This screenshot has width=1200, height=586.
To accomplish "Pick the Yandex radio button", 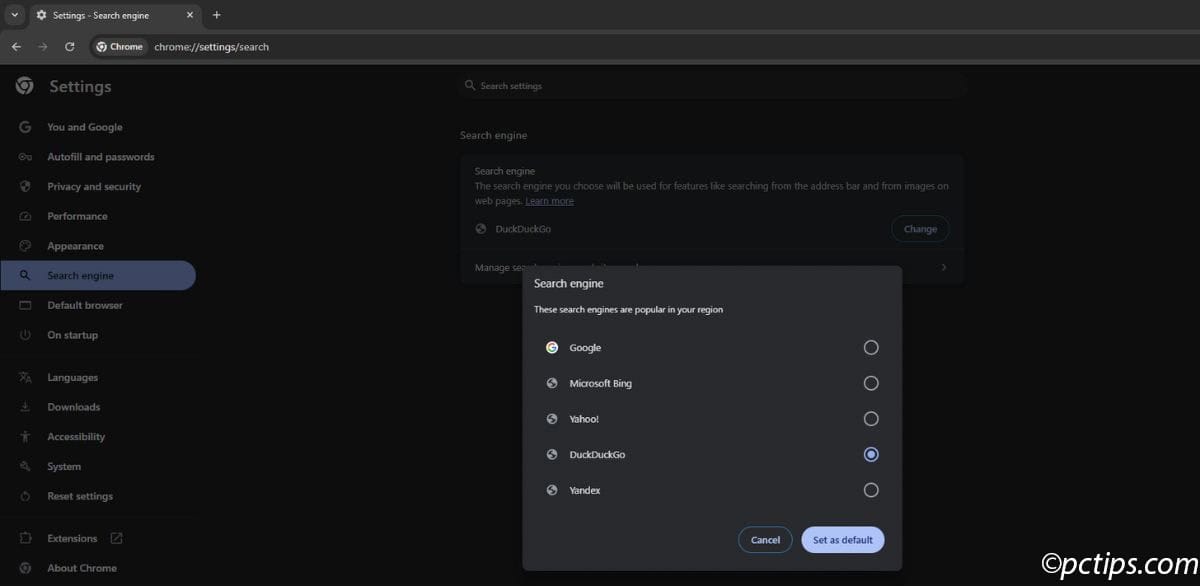I will 871,490.
